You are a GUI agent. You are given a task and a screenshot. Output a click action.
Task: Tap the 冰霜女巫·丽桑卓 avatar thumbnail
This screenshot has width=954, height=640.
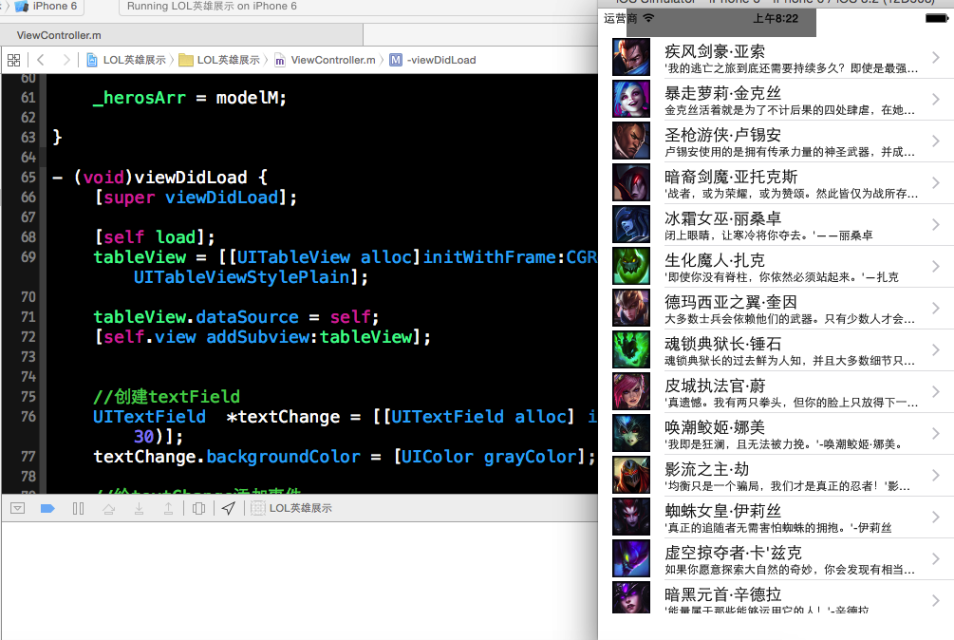click(631, 224)
